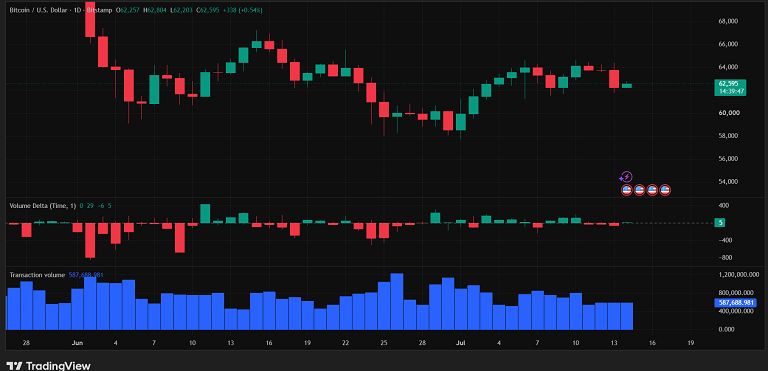Click the Transaction volume legend value 587,688.981
Viewport: 768px width, 371px height.
click(85, 275)
